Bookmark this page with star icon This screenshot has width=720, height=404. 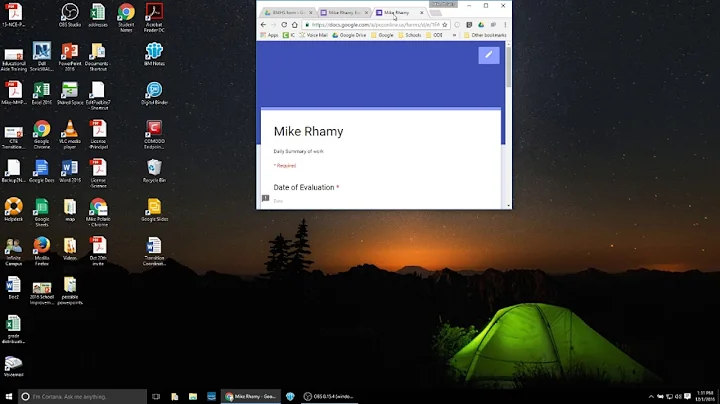(x=444, y=25)
